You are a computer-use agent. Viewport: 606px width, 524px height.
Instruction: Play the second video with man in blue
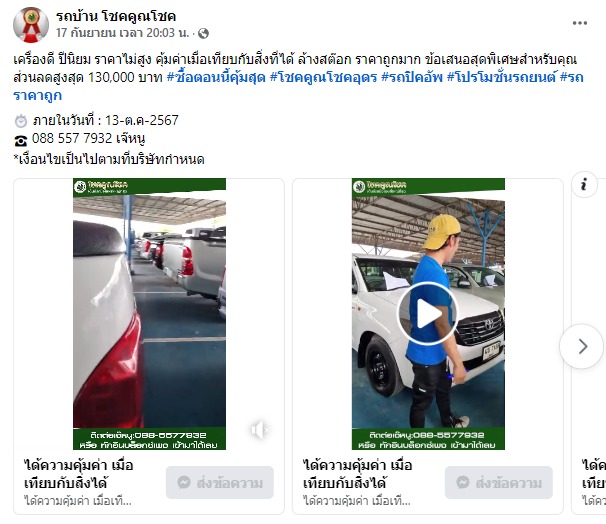[428, 313]
